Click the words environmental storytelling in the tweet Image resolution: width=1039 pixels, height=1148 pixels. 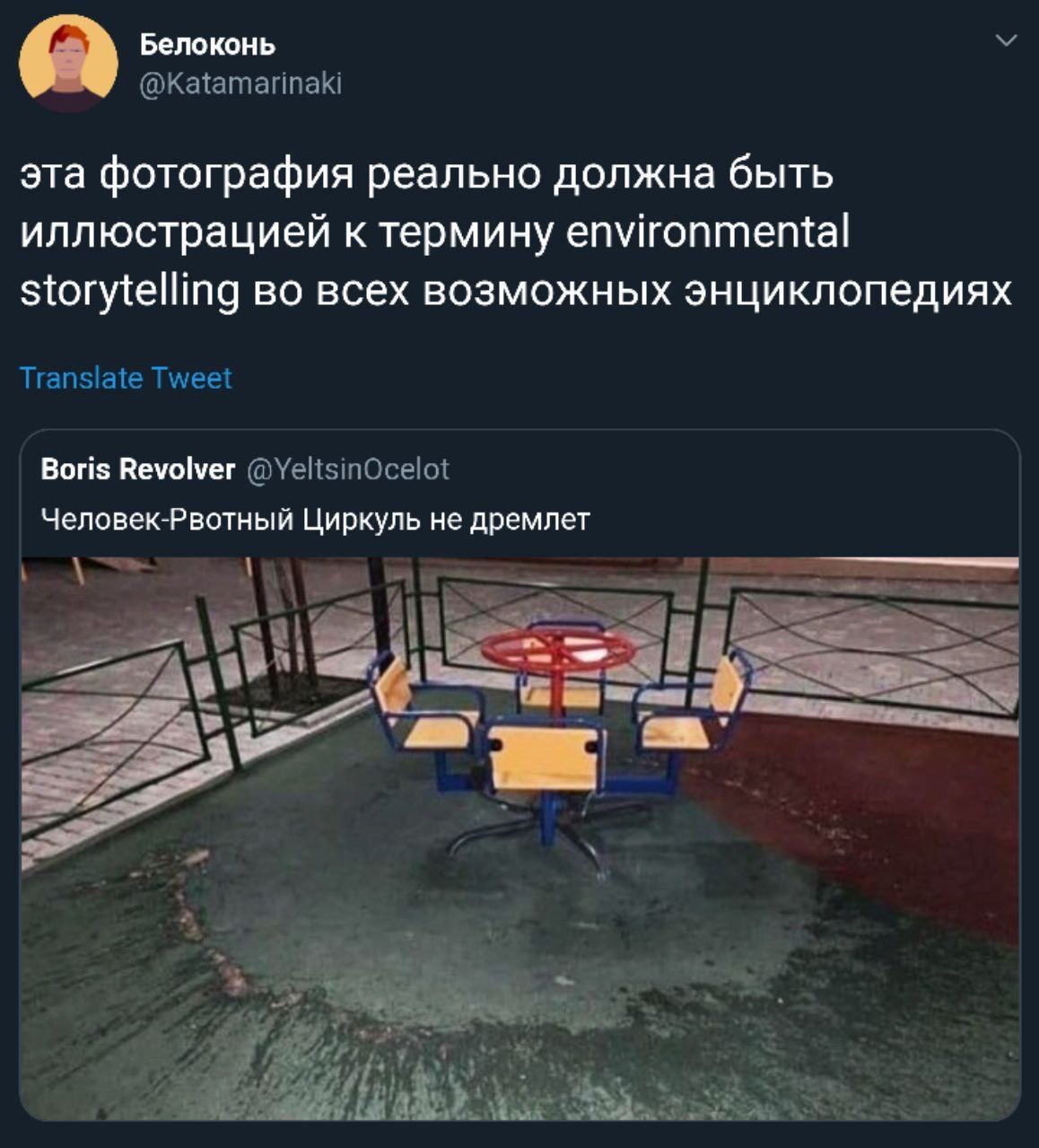(x=435, y=261)
